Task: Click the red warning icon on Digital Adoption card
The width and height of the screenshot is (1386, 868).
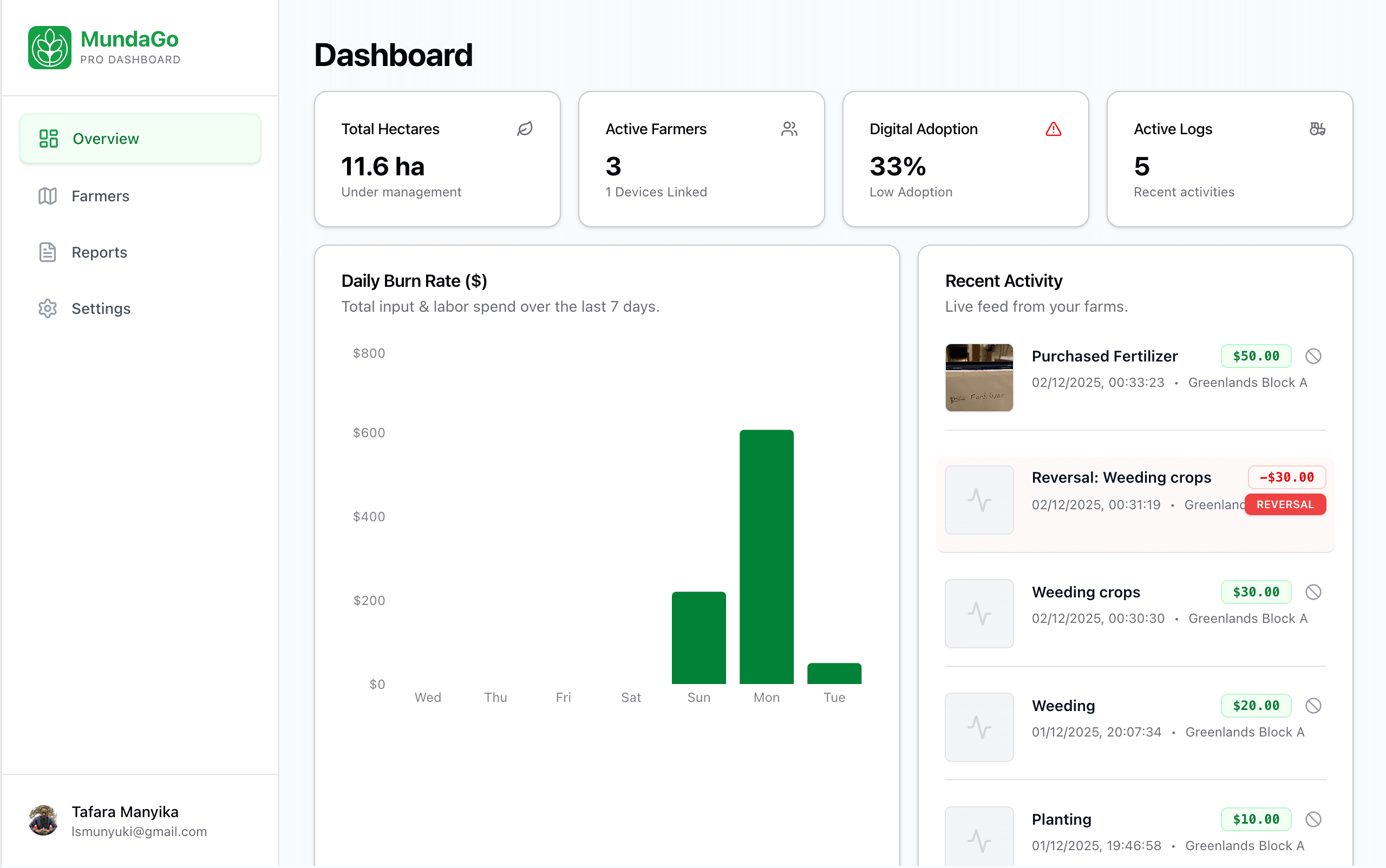Action: [1053, 129]
